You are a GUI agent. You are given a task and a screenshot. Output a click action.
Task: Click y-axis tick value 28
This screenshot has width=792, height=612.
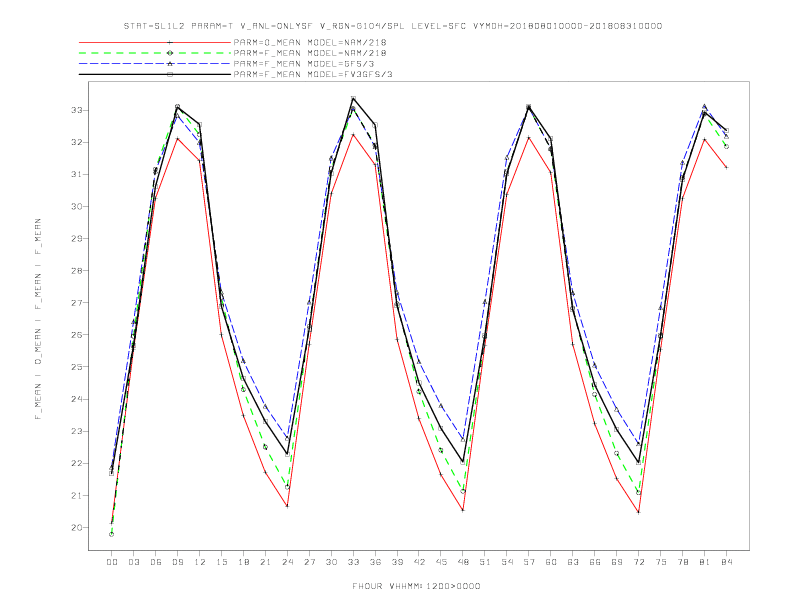point(77,271)
